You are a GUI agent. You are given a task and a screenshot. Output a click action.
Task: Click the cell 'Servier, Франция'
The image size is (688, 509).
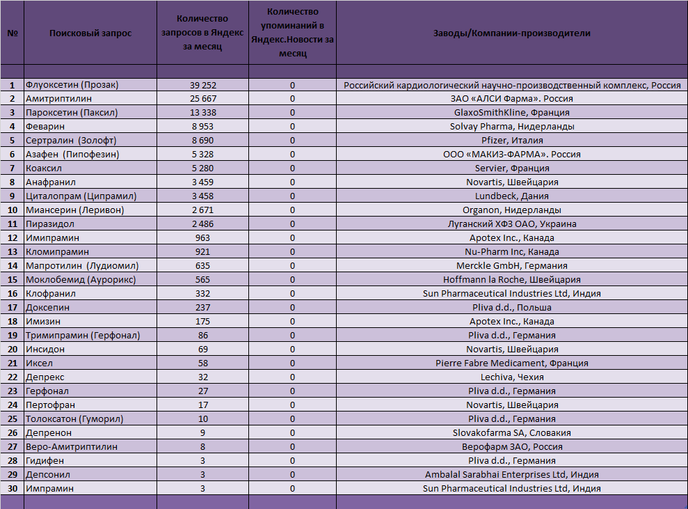[512, 168]
